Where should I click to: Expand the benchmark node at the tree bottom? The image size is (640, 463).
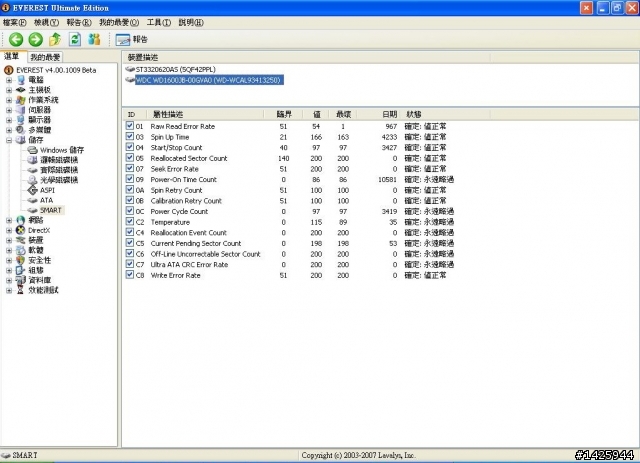pyautogui.click(x=9, y=290)
